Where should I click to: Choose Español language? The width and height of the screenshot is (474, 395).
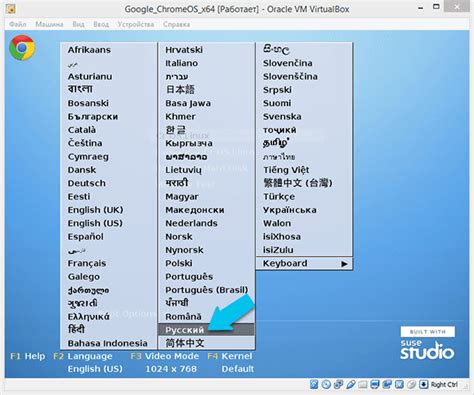tap(85, 237)
